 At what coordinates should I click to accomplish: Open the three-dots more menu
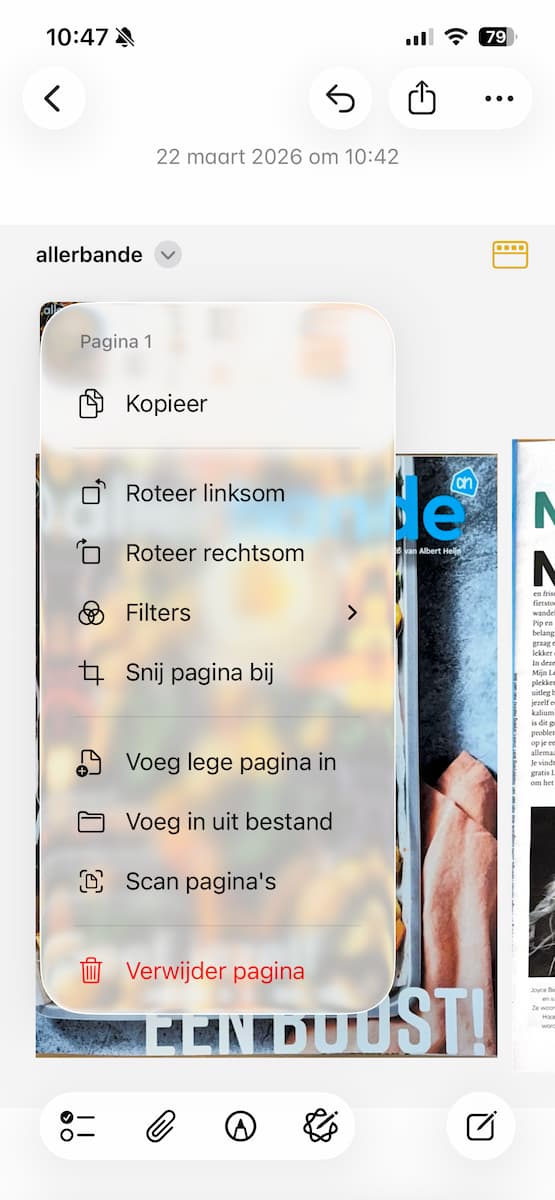tap(498, 98)
